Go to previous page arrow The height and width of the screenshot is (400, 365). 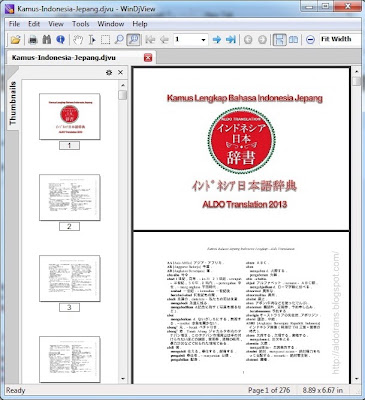(164, 40)
